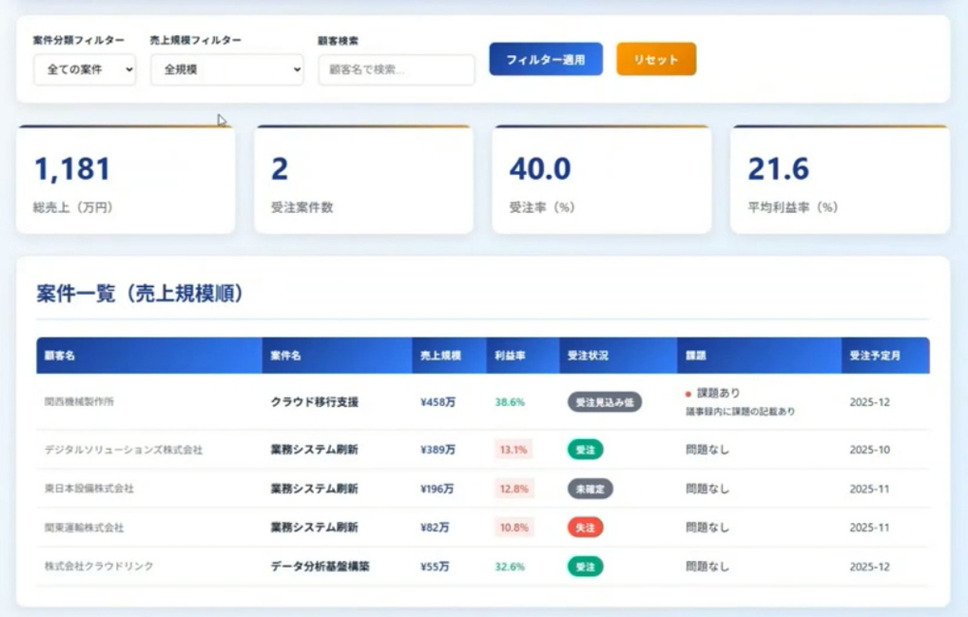Click the 売上規模 column header
This screenshot has width=968, height=617.
[x=441, y=356]
